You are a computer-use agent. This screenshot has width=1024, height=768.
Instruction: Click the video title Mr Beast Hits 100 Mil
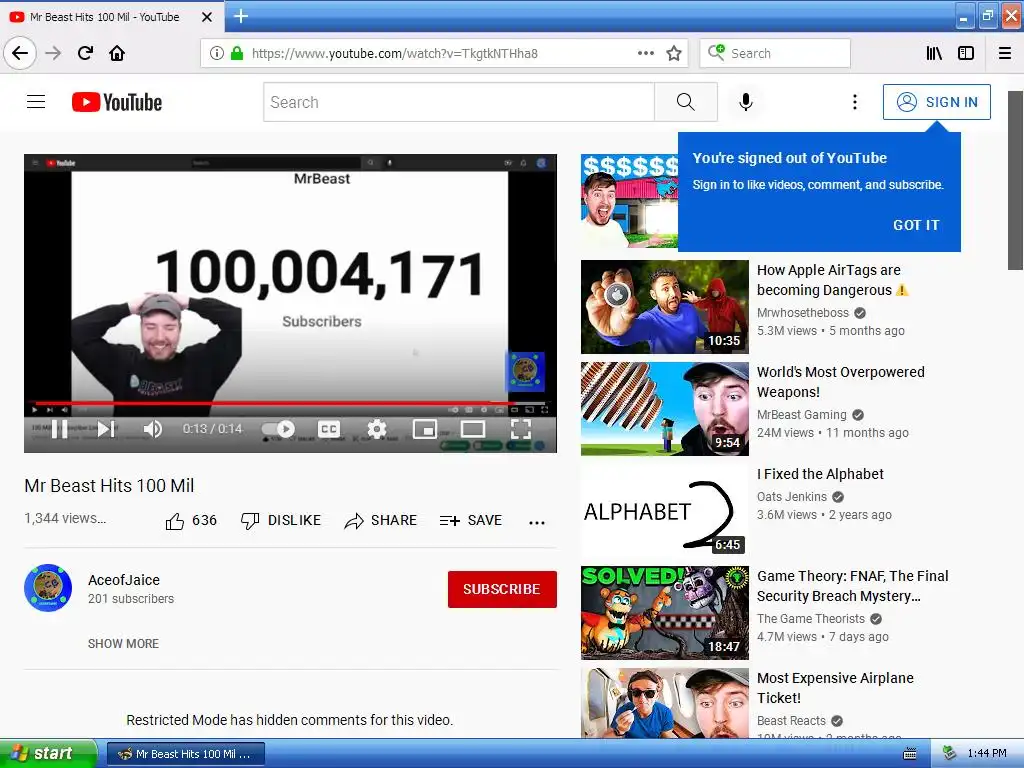[109, 486]
